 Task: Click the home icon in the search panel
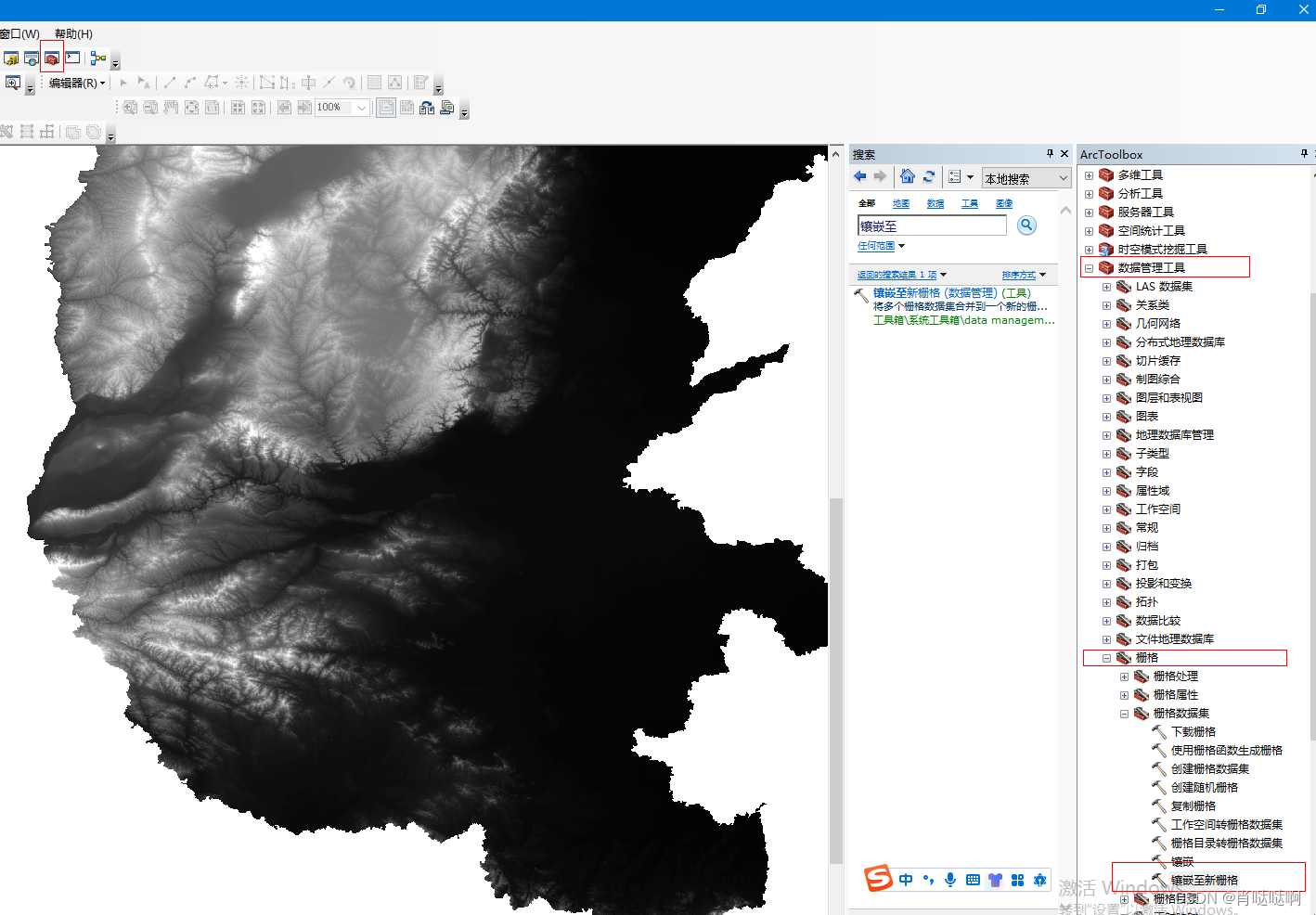[x=907, y=176]
